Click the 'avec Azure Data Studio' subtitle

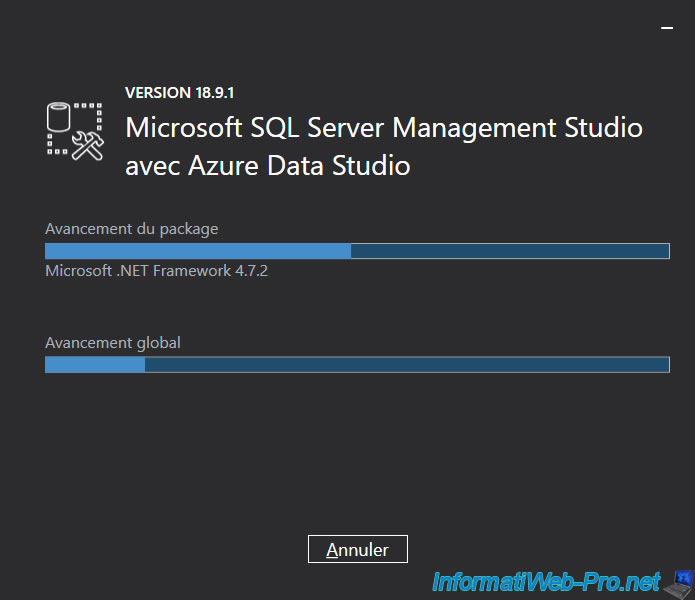[267, 165]
